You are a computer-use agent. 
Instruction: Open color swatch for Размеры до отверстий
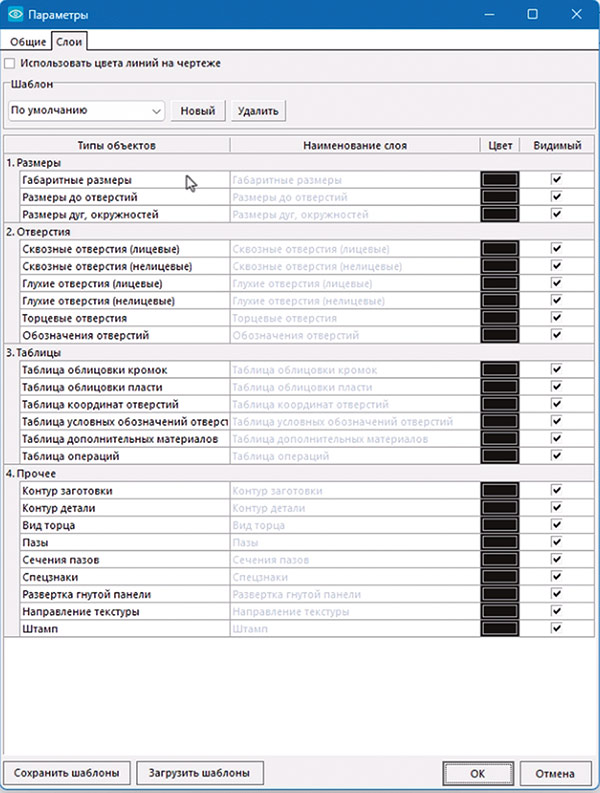(x=499, y=197)
